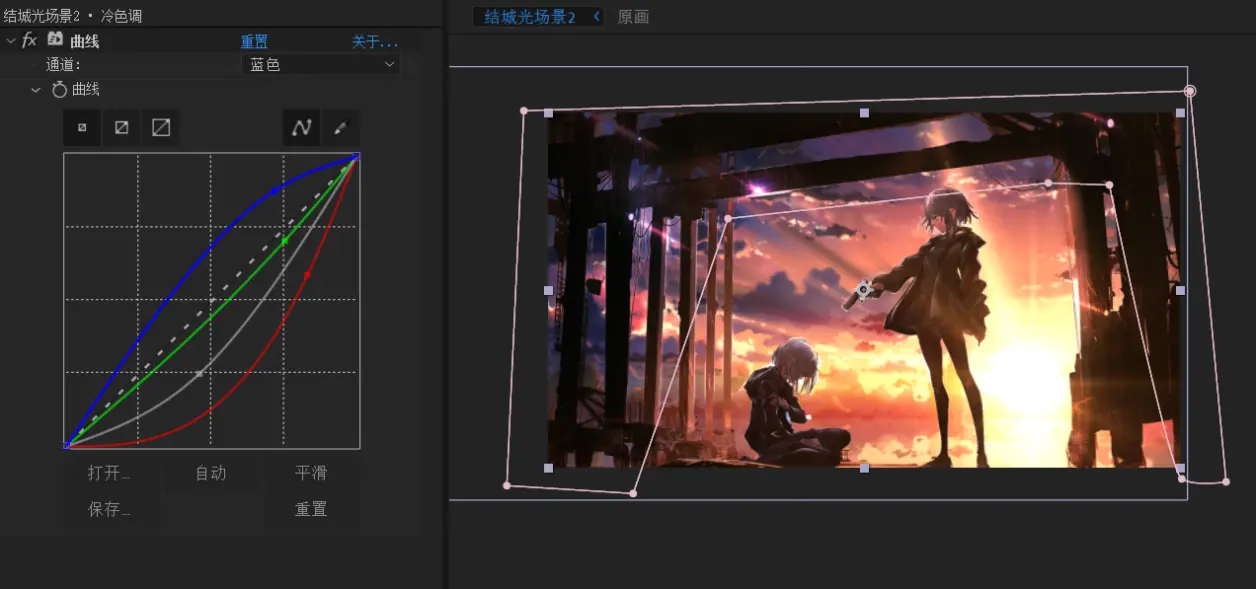The image size is (1256, 589).
Task: Select the large curve graph size icon
Action: point(160,128)
